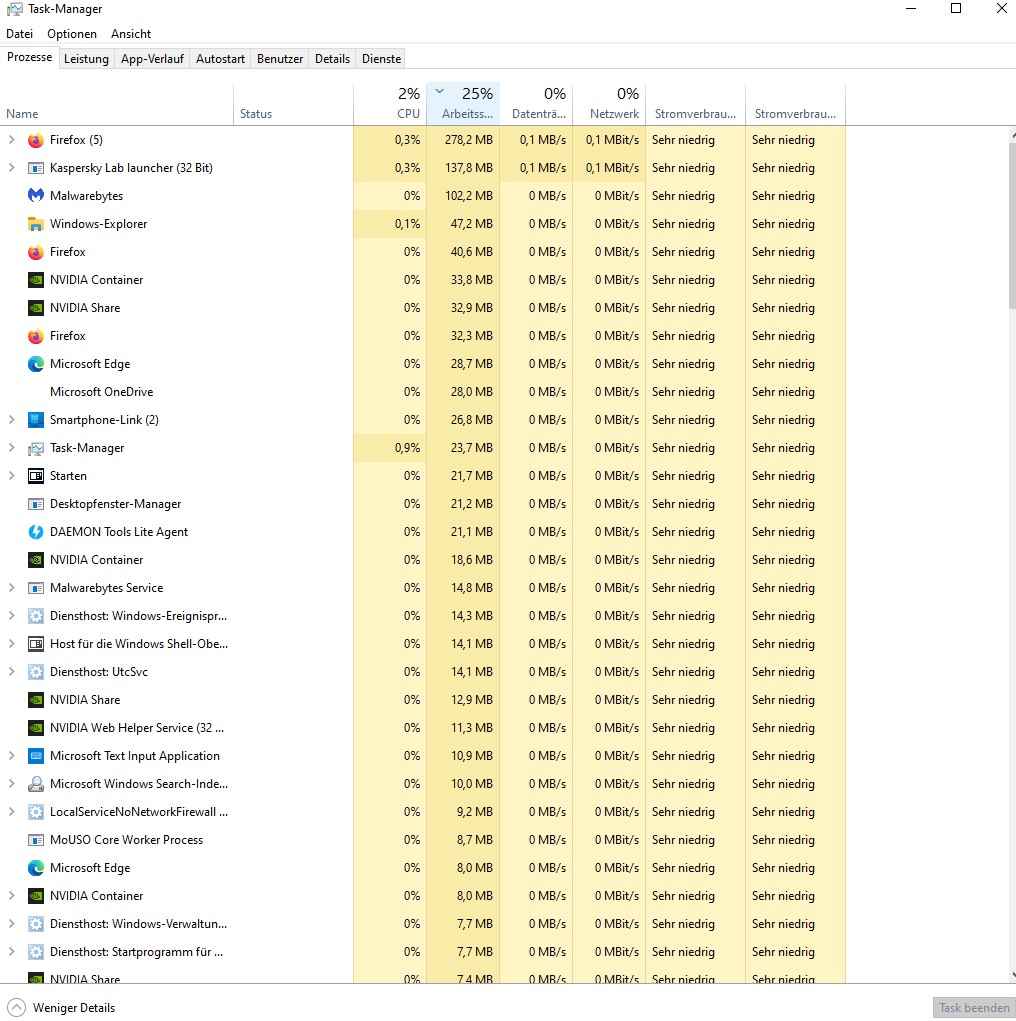The width and height of the screenshot is (1016, 1021).
Task: Open the Ansicht menu
Action: pyautogui.click(x=131, y=34)
